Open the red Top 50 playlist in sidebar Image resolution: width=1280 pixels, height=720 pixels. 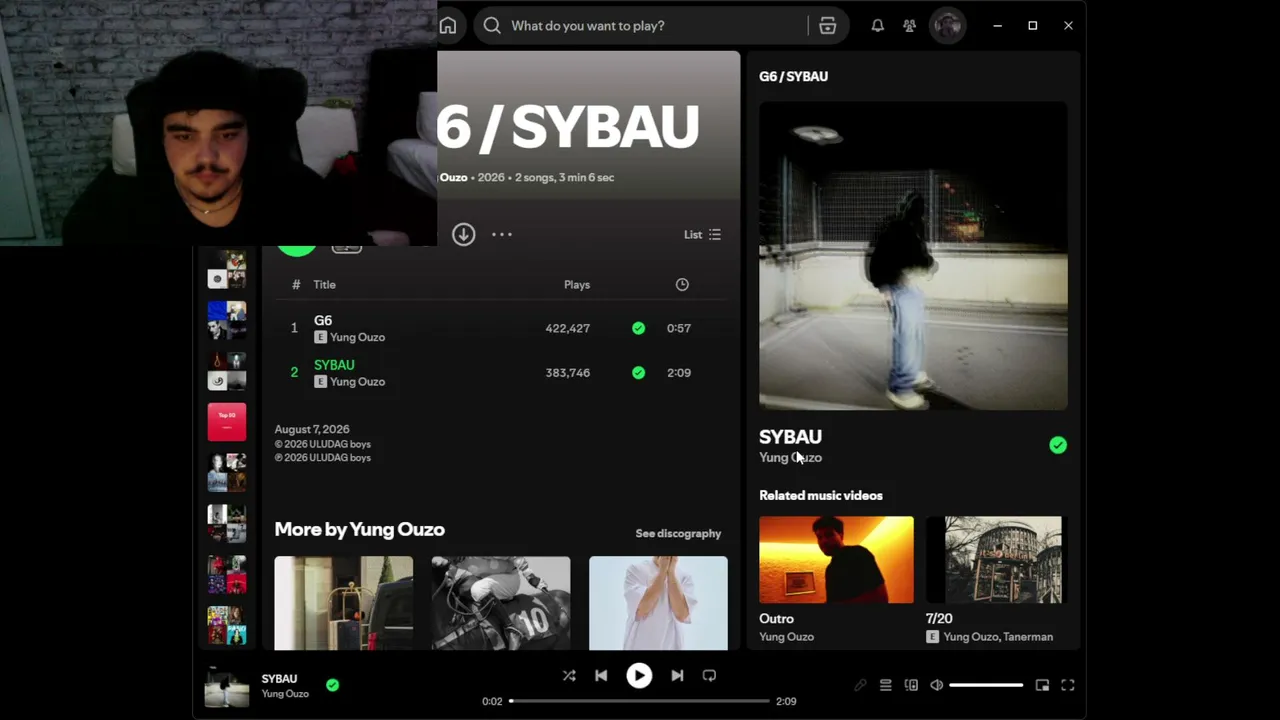point(227,422)
